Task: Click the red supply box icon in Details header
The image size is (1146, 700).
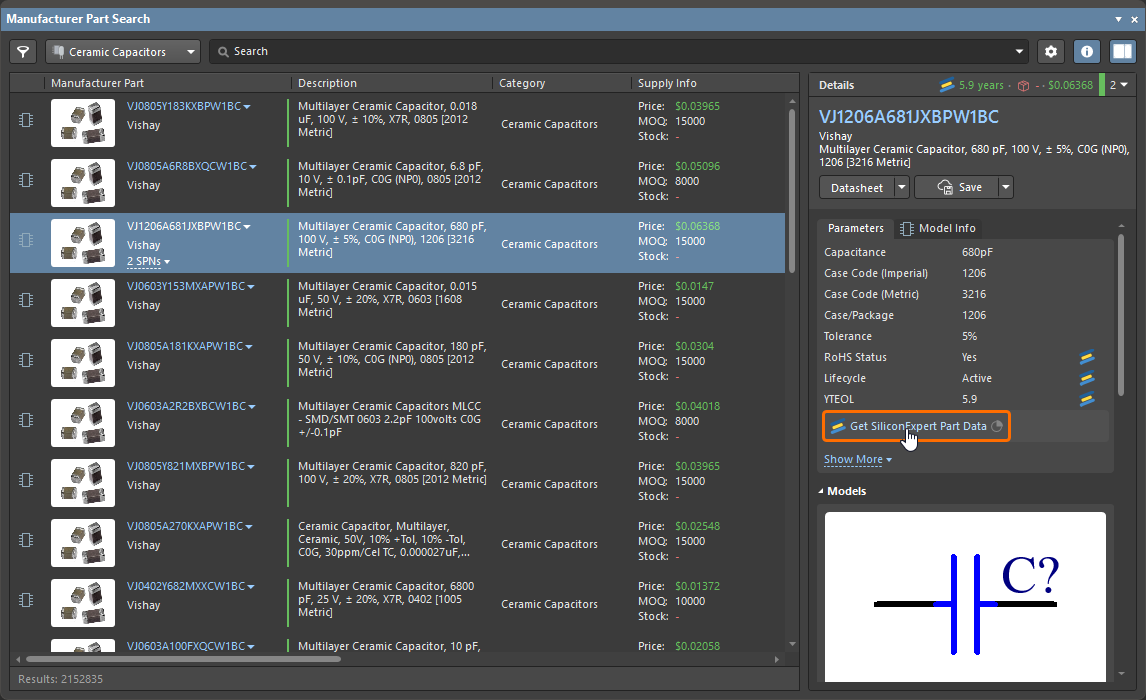Action: [x=1023, y=86]
